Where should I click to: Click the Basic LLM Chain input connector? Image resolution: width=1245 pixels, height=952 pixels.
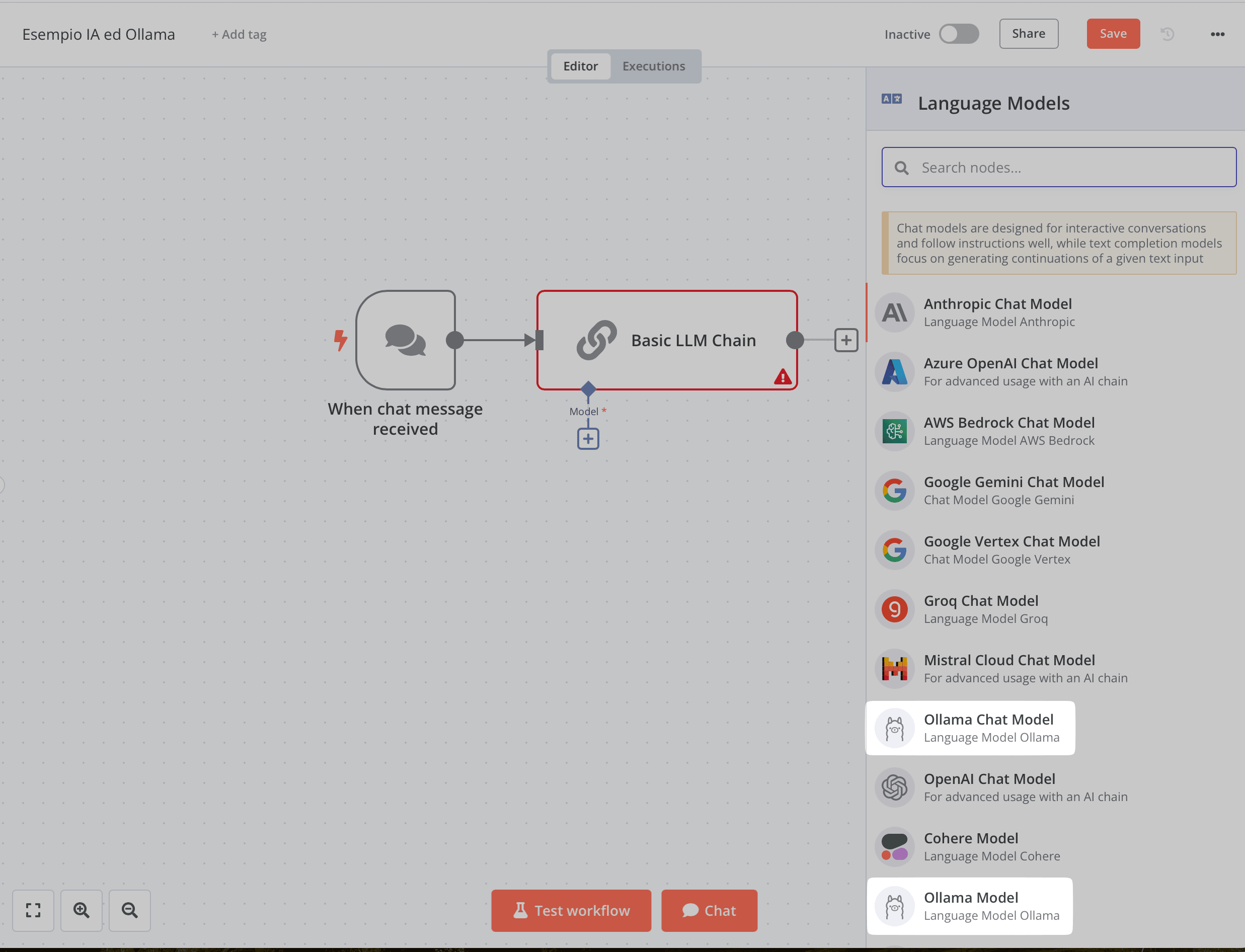(x=539, y=340)
